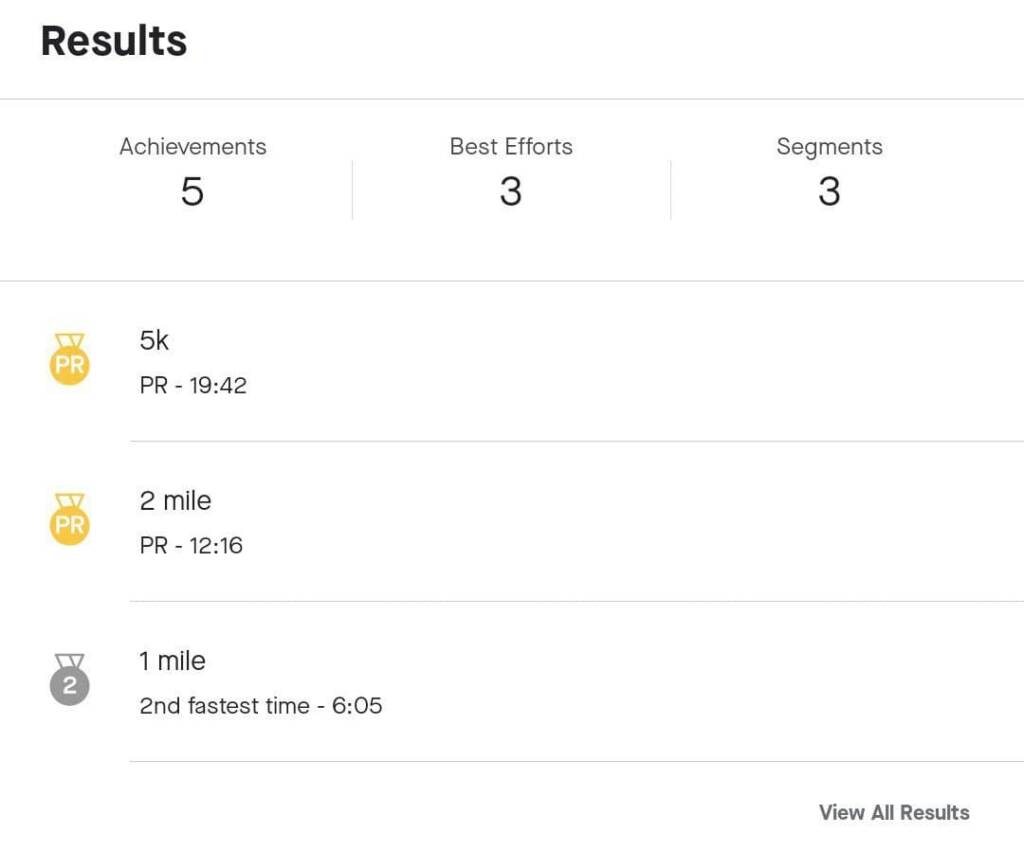1024x852 pixels.
Task: Click the Achievements count of 5
Action: tap(192, 191)
